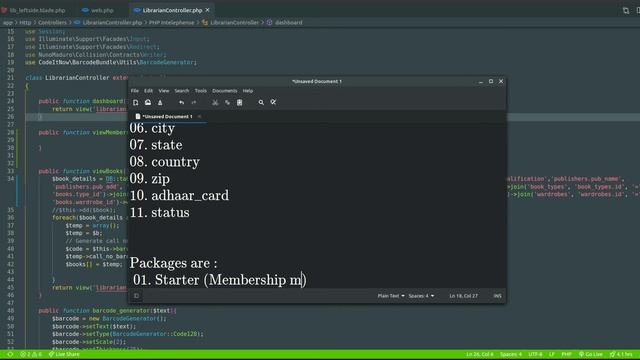The height and width of the screenshot is (360, 640).
Task: Click the 4.1 hrs time tracker in status bar
Action: tap(621, 354)
